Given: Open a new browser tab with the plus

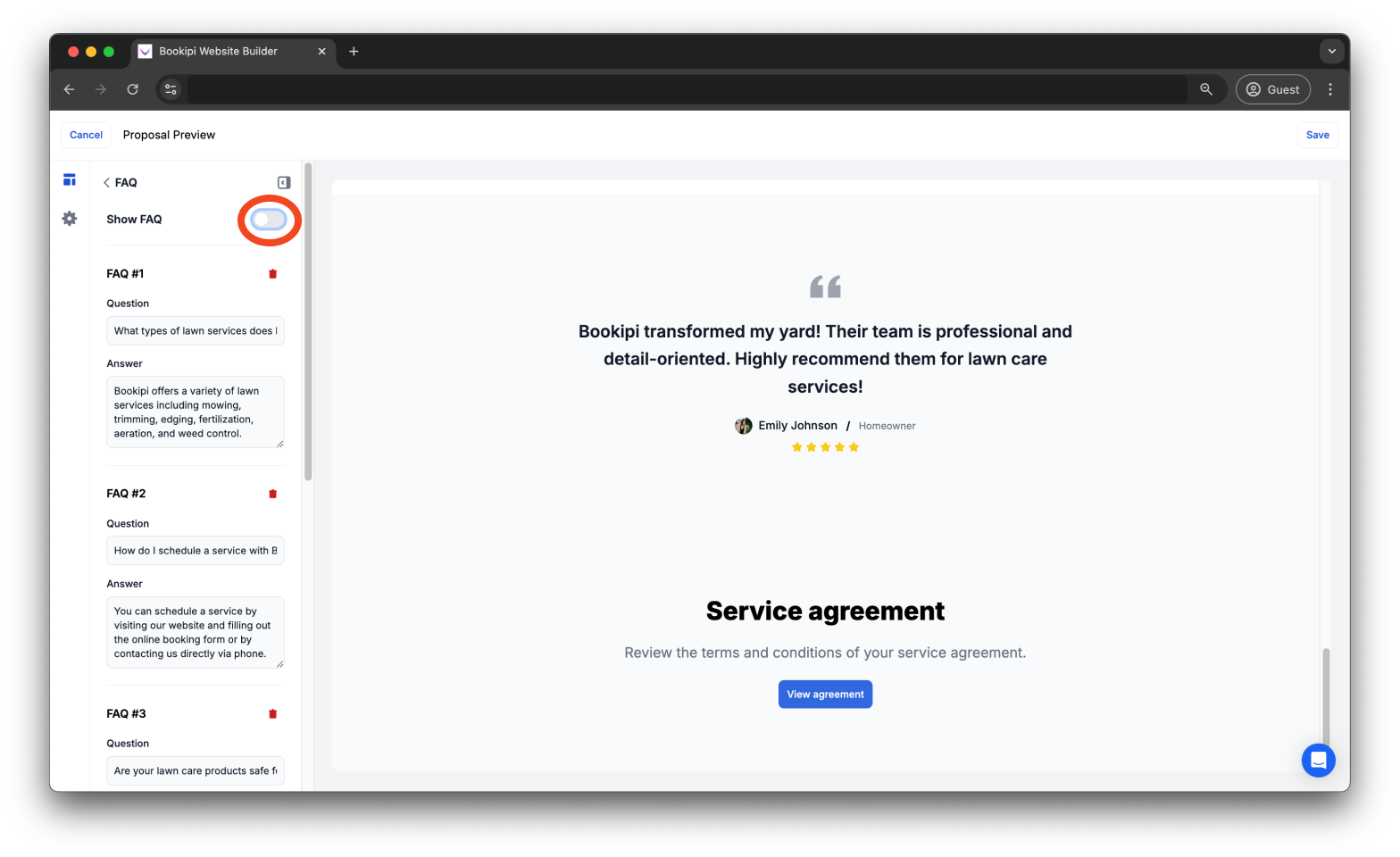Looking at the screenshot, I should click(354, 52).
